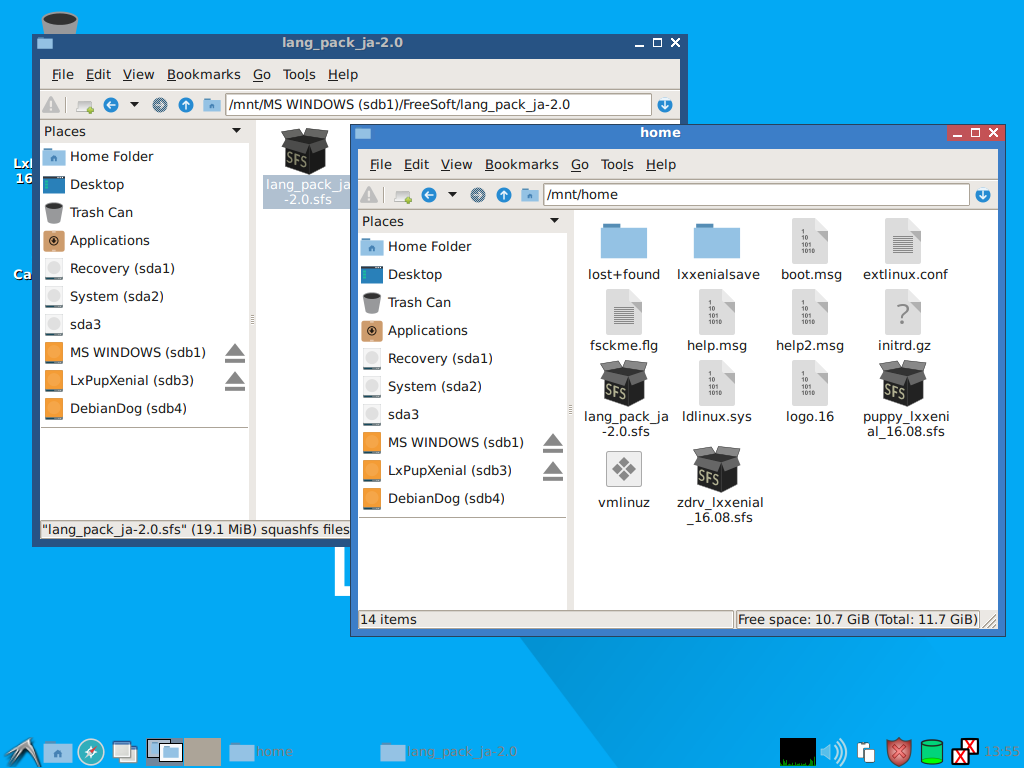Click Go button beside lang_pack_ja-2.0 path field
Viewport: 1024px width, 768px height.
coord(665,104)
